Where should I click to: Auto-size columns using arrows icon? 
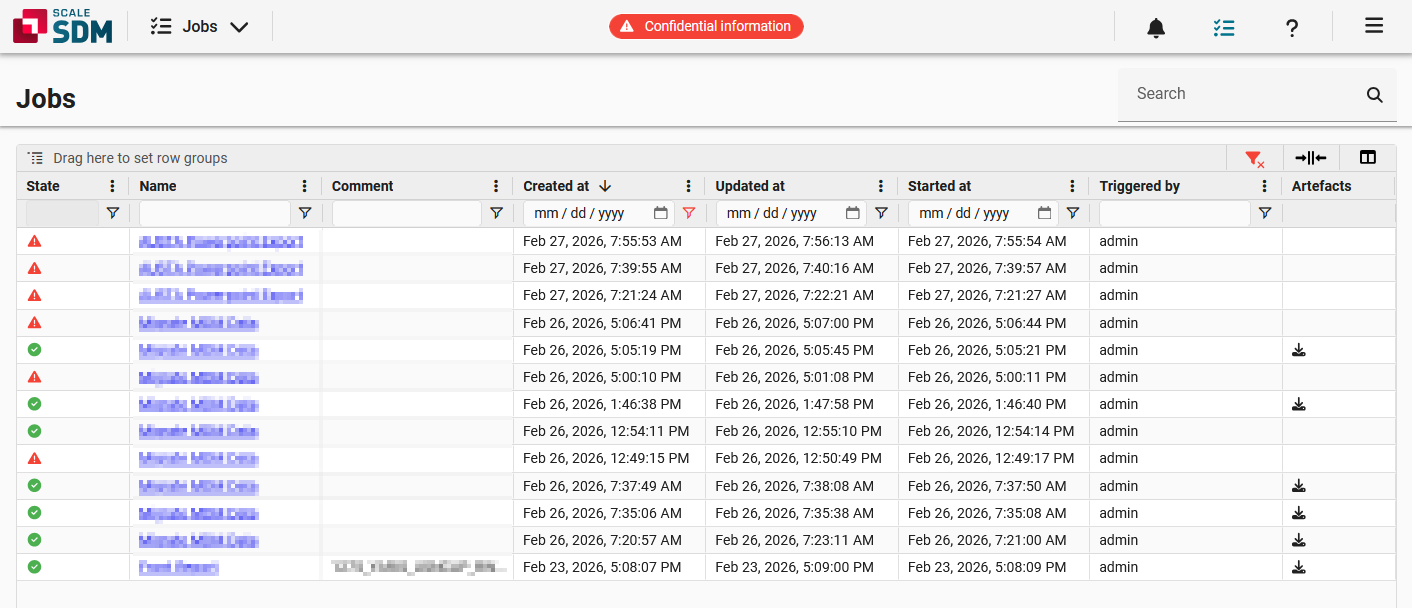click(1310, 158)
